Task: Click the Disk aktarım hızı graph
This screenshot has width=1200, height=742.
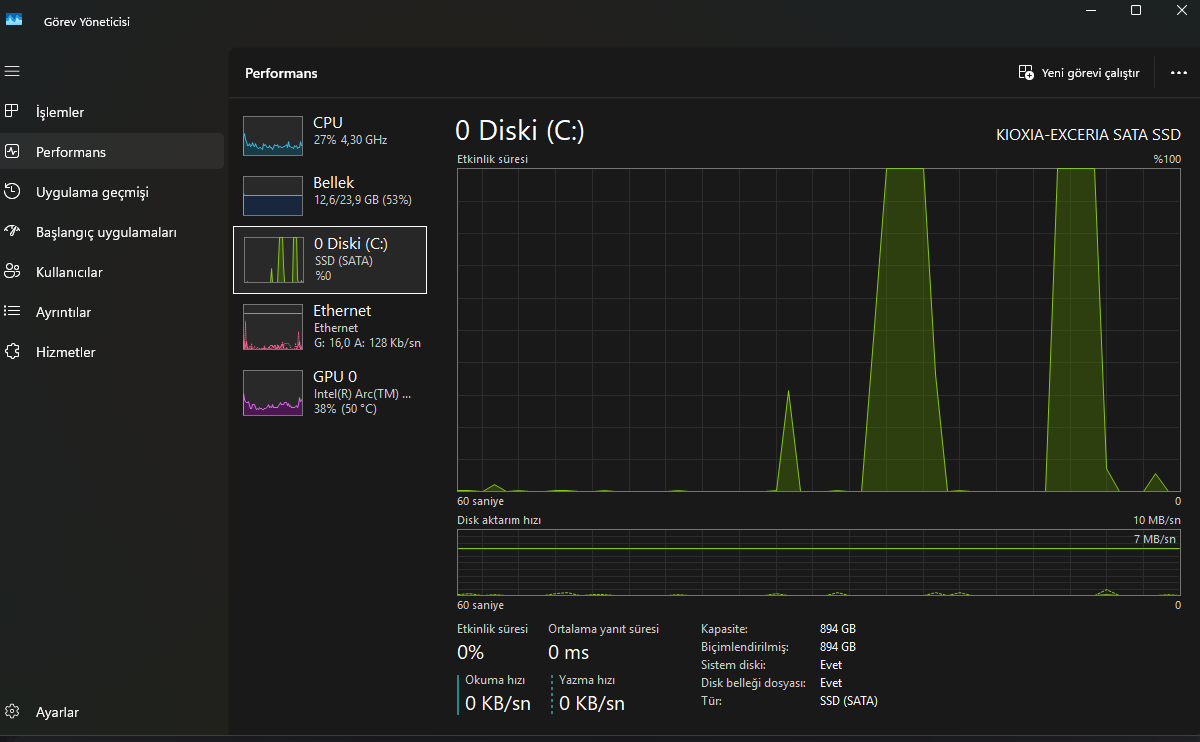Action: (x=818, y=563)
